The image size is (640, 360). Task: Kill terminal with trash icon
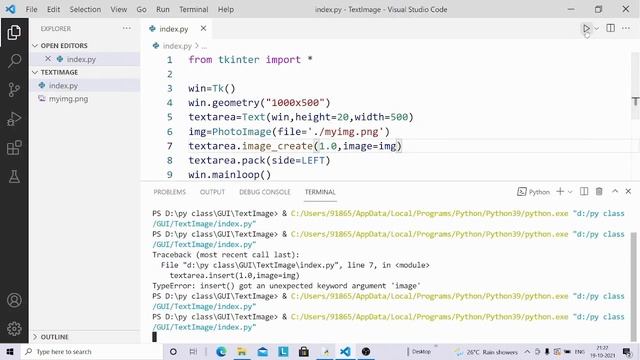point(599,191)
